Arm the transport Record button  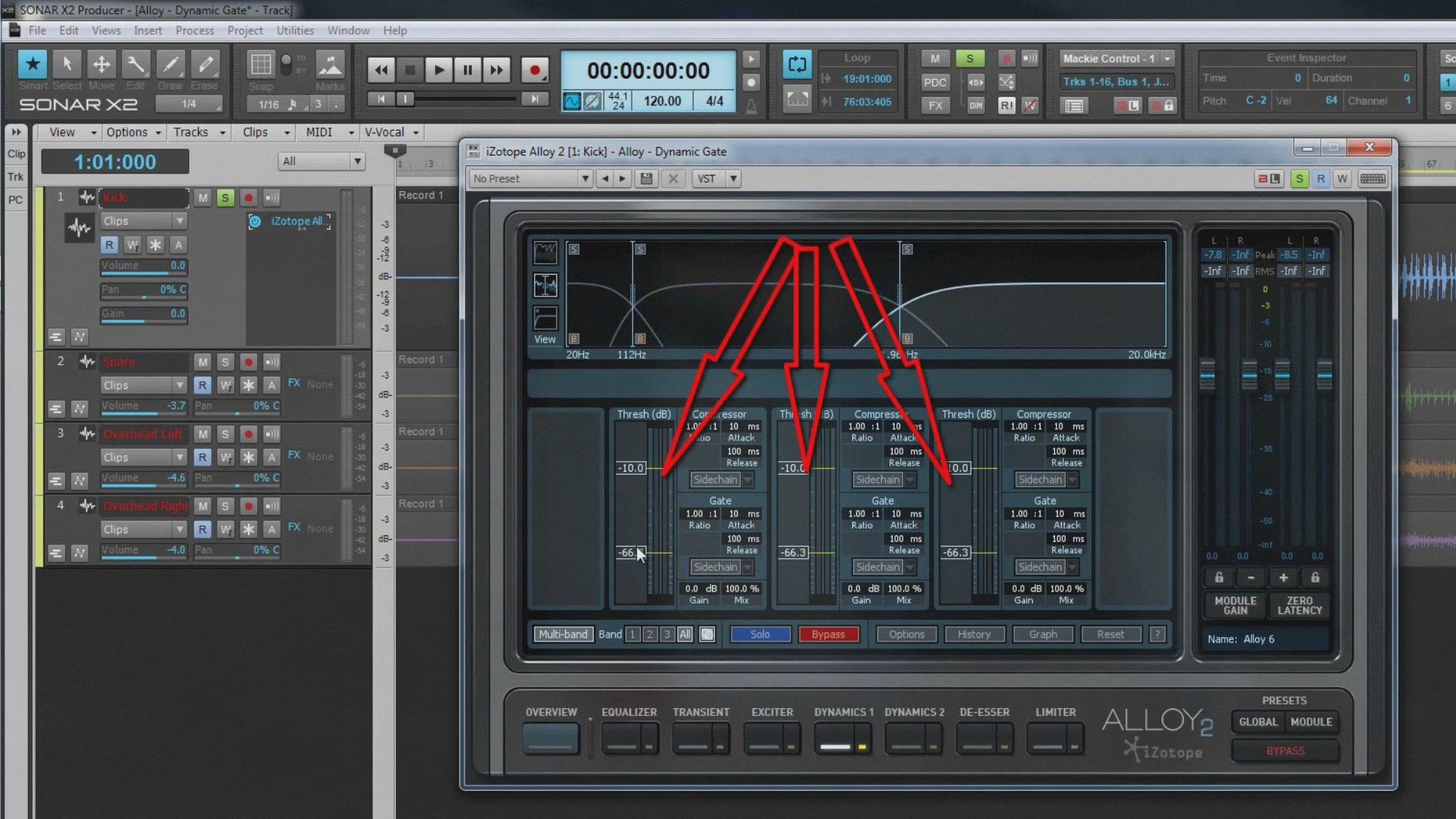click(535, 71)
